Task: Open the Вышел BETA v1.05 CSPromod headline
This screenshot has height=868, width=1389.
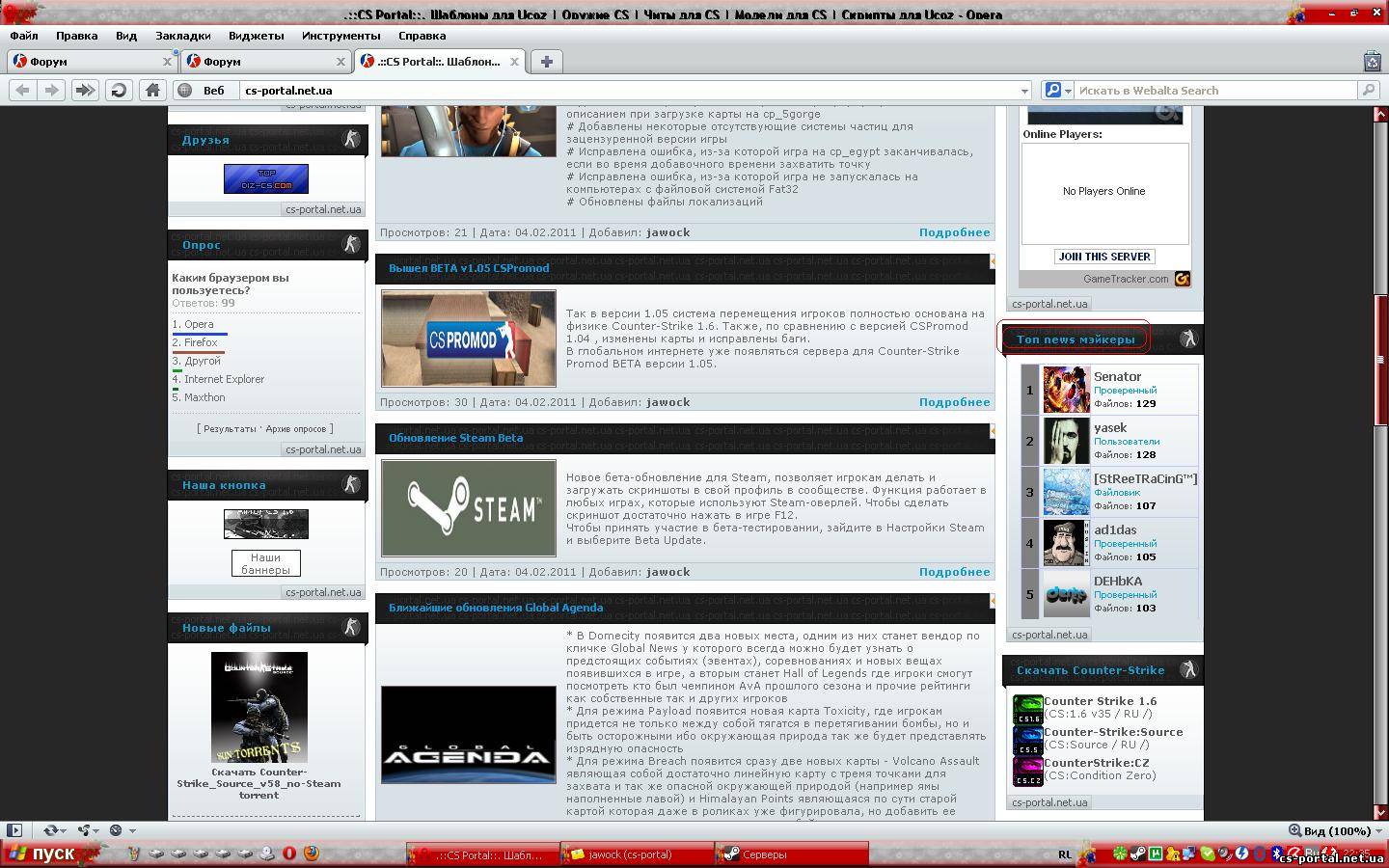Action: coord(469,268)
